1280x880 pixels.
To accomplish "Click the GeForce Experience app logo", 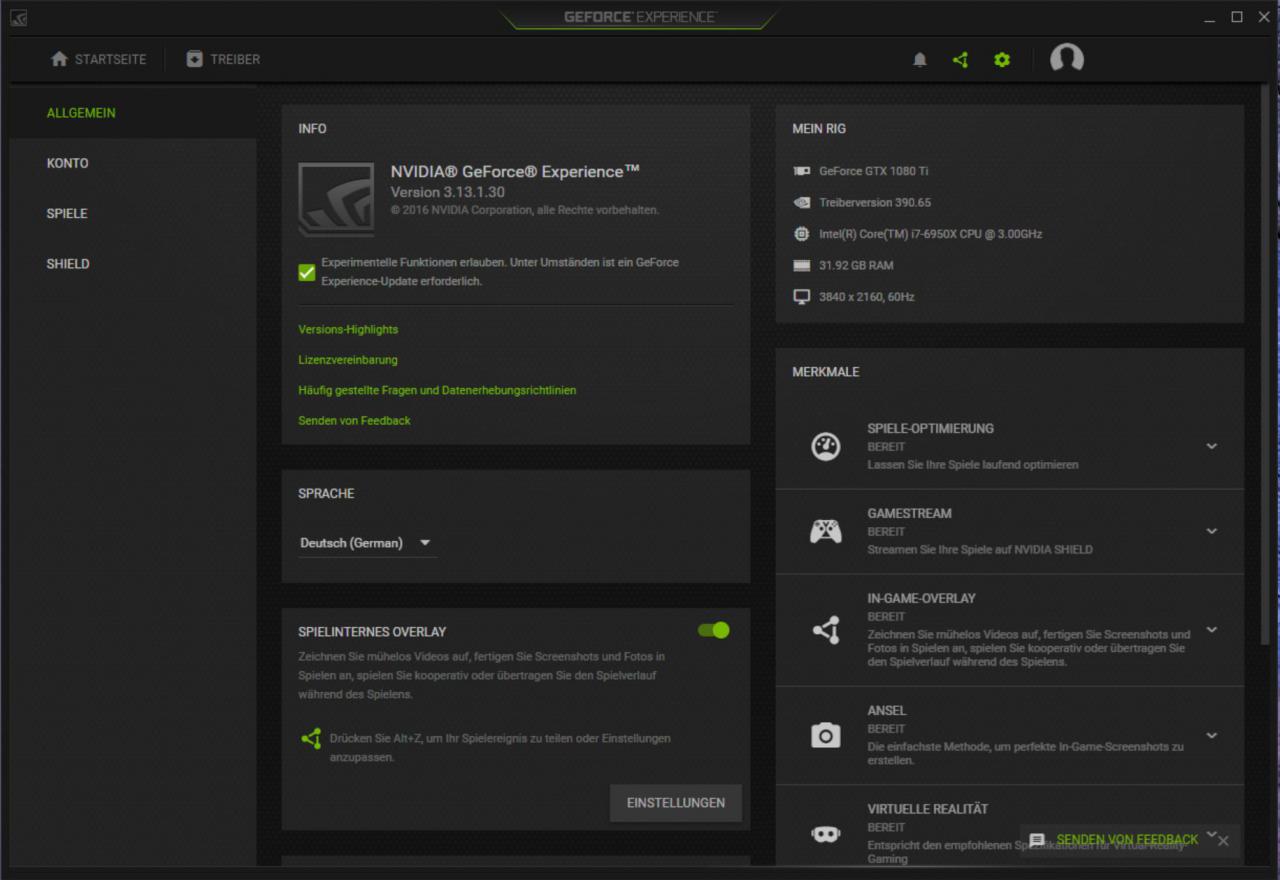I will [336, 200].
